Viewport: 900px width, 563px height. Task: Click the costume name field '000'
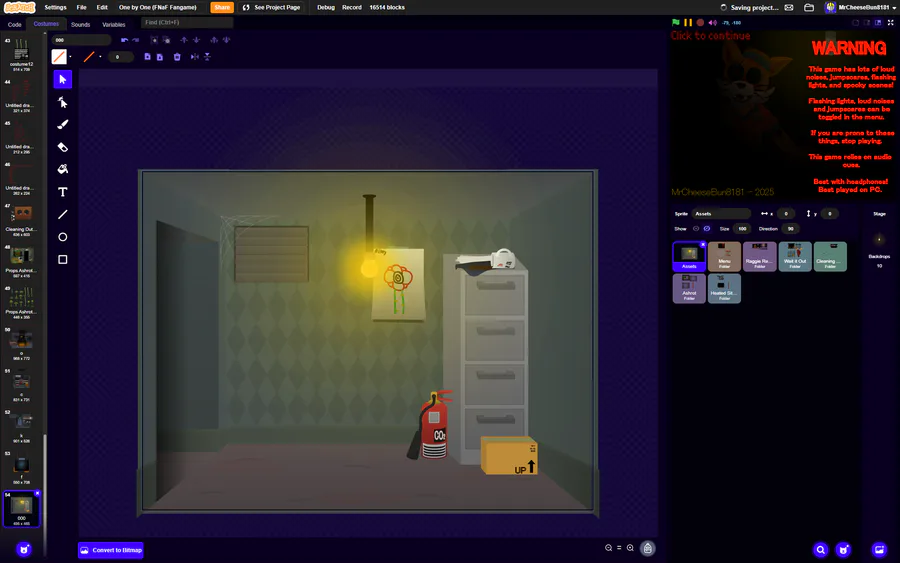tap(82, 40)
